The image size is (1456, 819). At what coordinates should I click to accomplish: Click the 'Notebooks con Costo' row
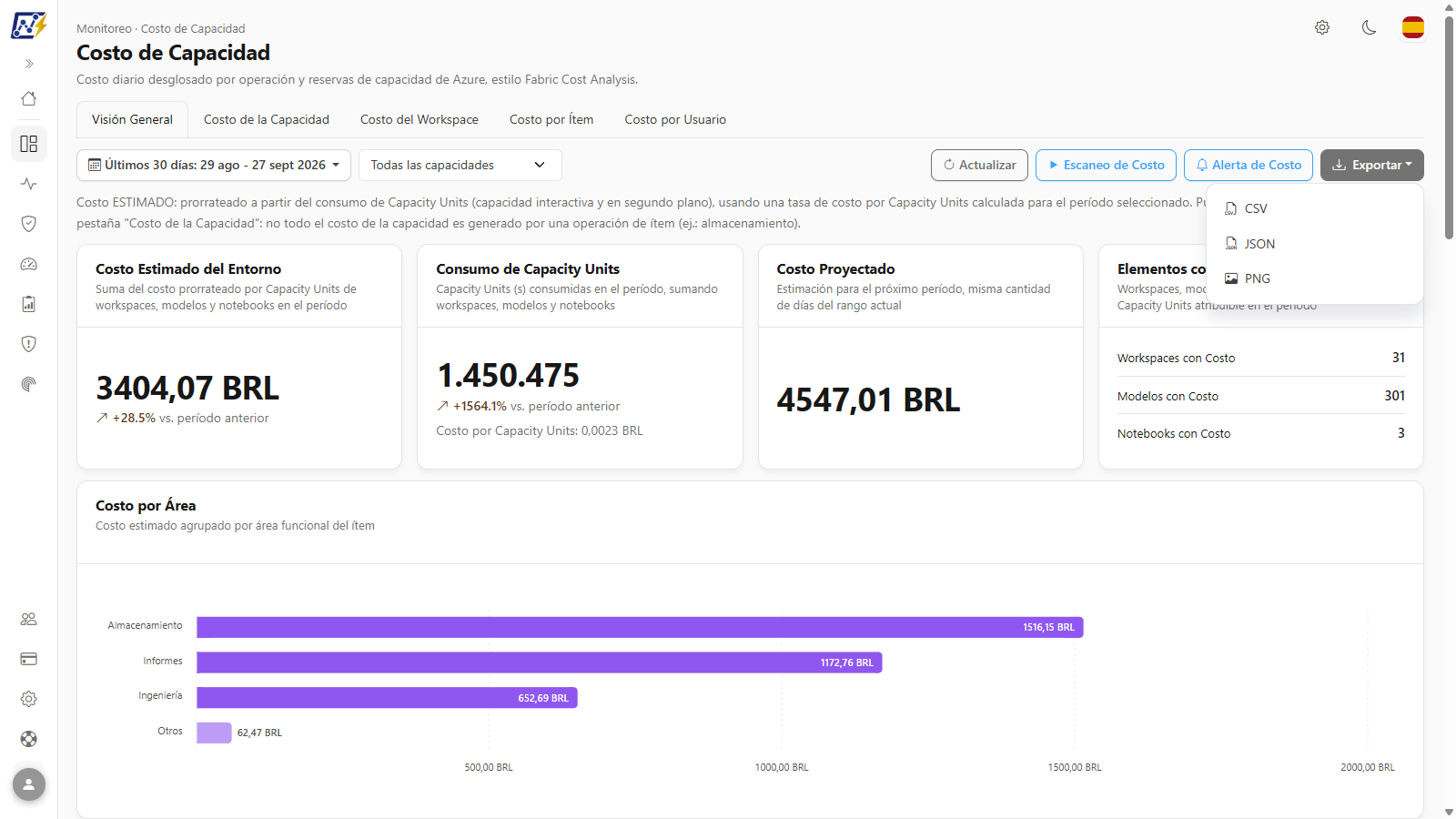click(1261, 433)
